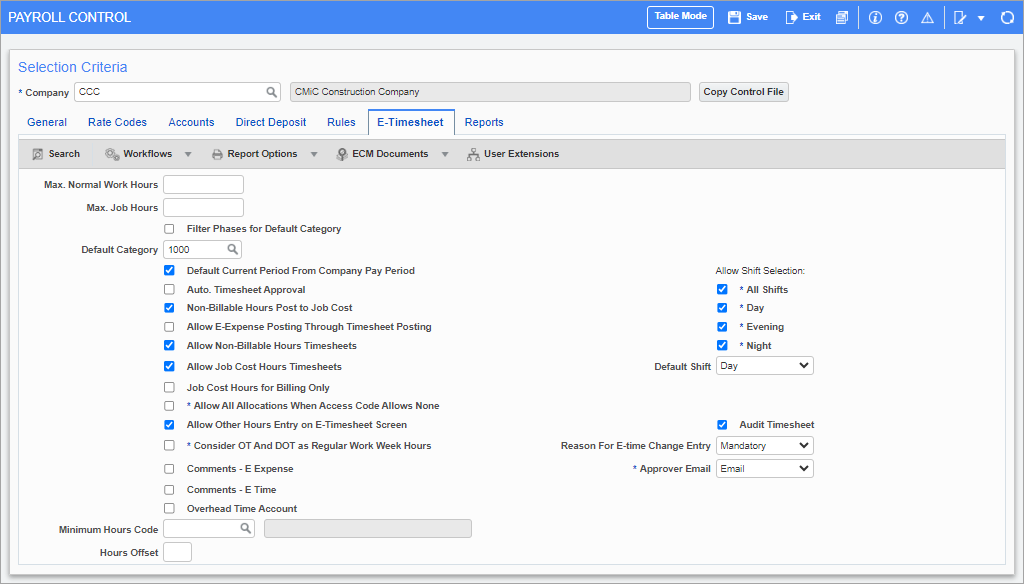This screenshot has height=584, width=1024.
Task: Click the refresh icon in header
Action: (x=1007, y=18)
